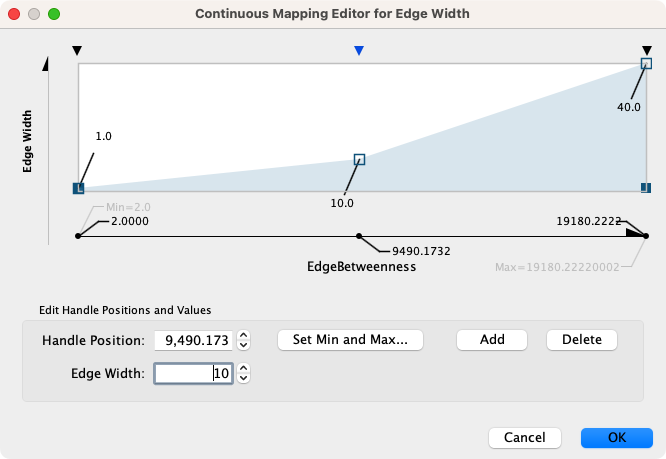Viewport: 666px width, 459px height.
Task: Open Set Min and Max dialog
Action: click(350, 340)
